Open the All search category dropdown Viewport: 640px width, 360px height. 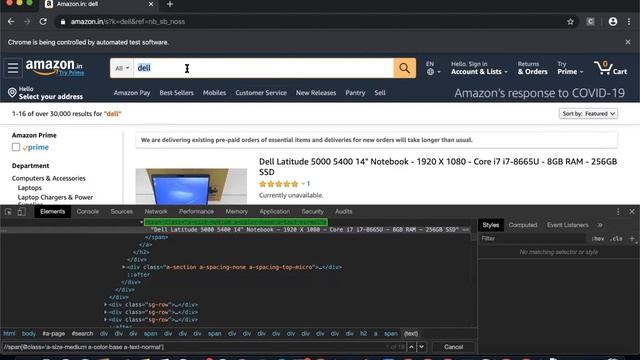(x=122, y=68)
